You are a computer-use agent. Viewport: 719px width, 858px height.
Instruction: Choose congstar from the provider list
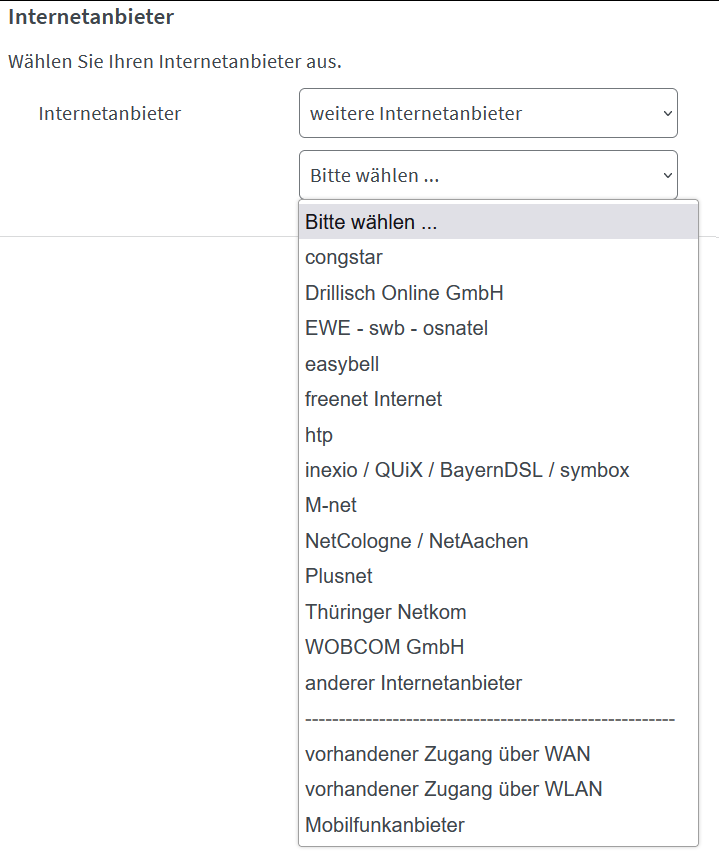[x=498, y=257]
